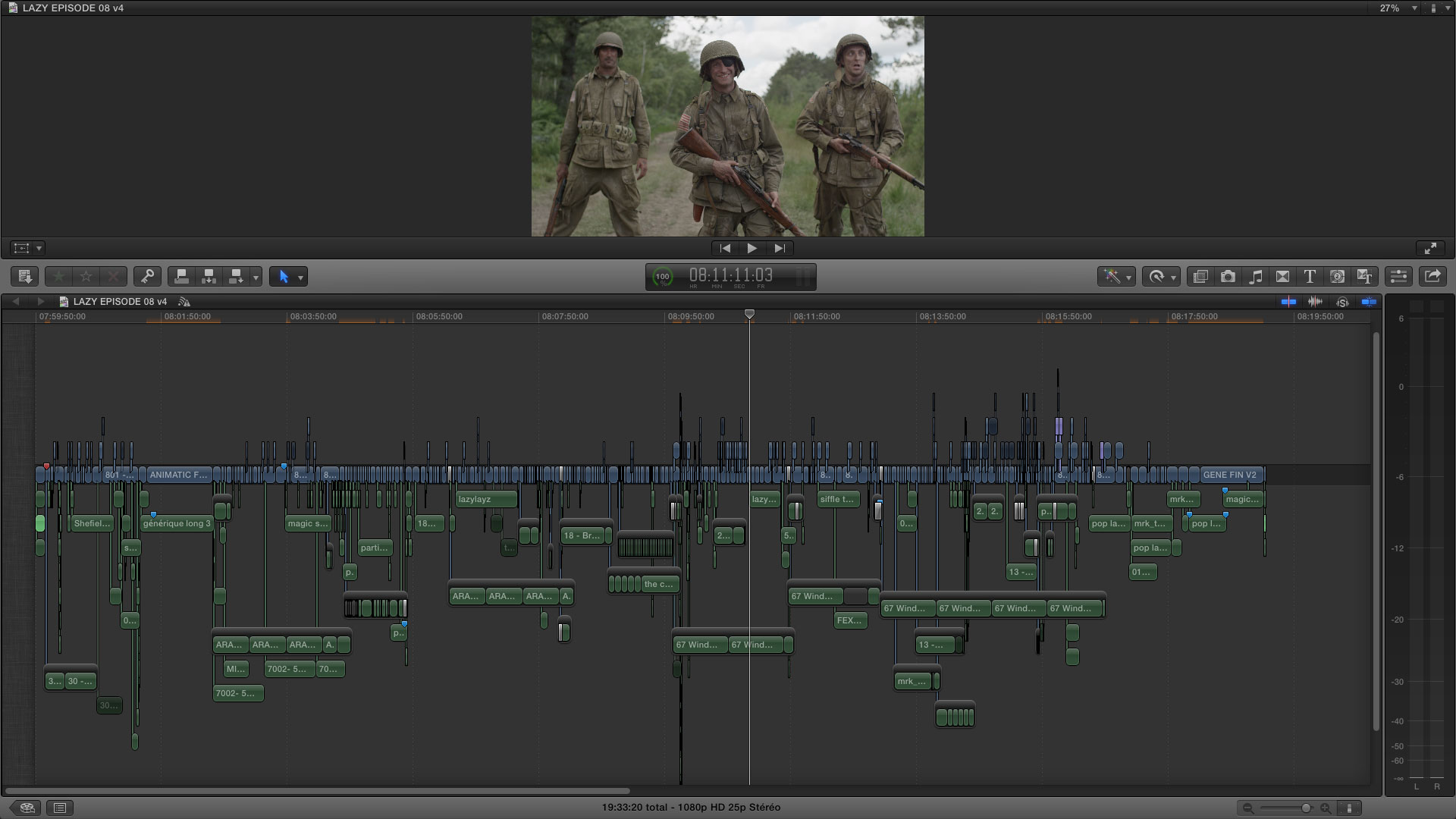Go back in timeline history arrow
The height and width of the screenshot is (819, 1456).
tap(15, 302)
